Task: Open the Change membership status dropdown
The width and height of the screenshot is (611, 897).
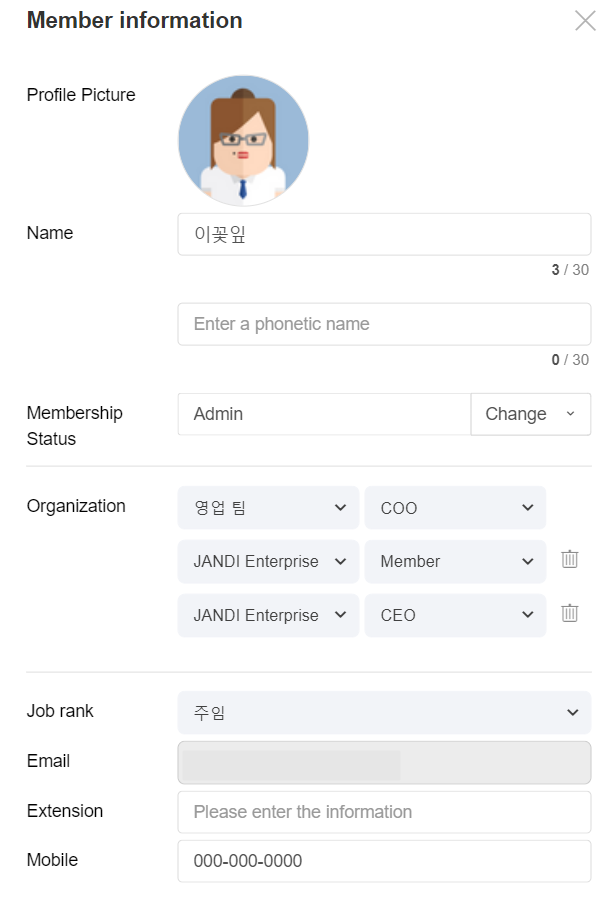Action: (530, 414)
